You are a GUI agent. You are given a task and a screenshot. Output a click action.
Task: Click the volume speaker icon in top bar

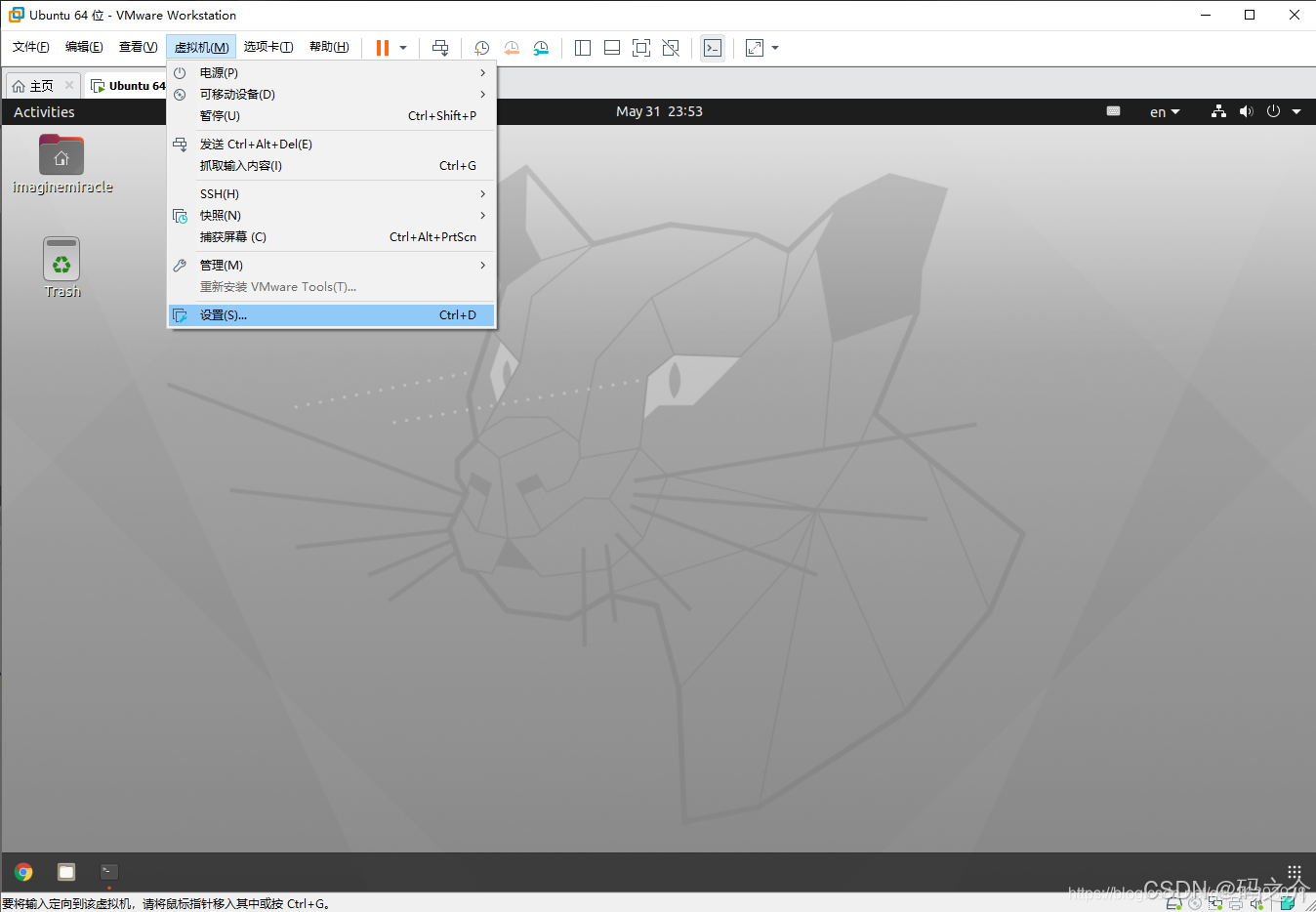1246,111
